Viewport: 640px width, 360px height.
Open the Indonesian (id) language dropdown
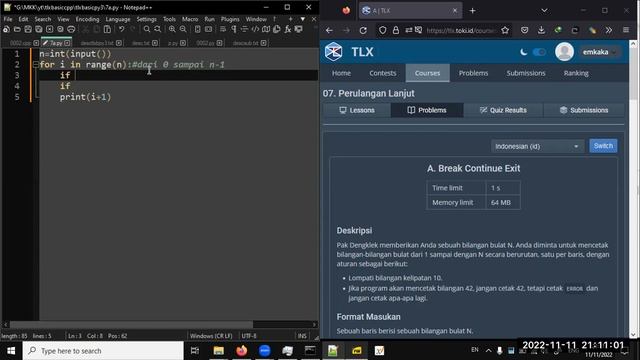tap(537, 146)
